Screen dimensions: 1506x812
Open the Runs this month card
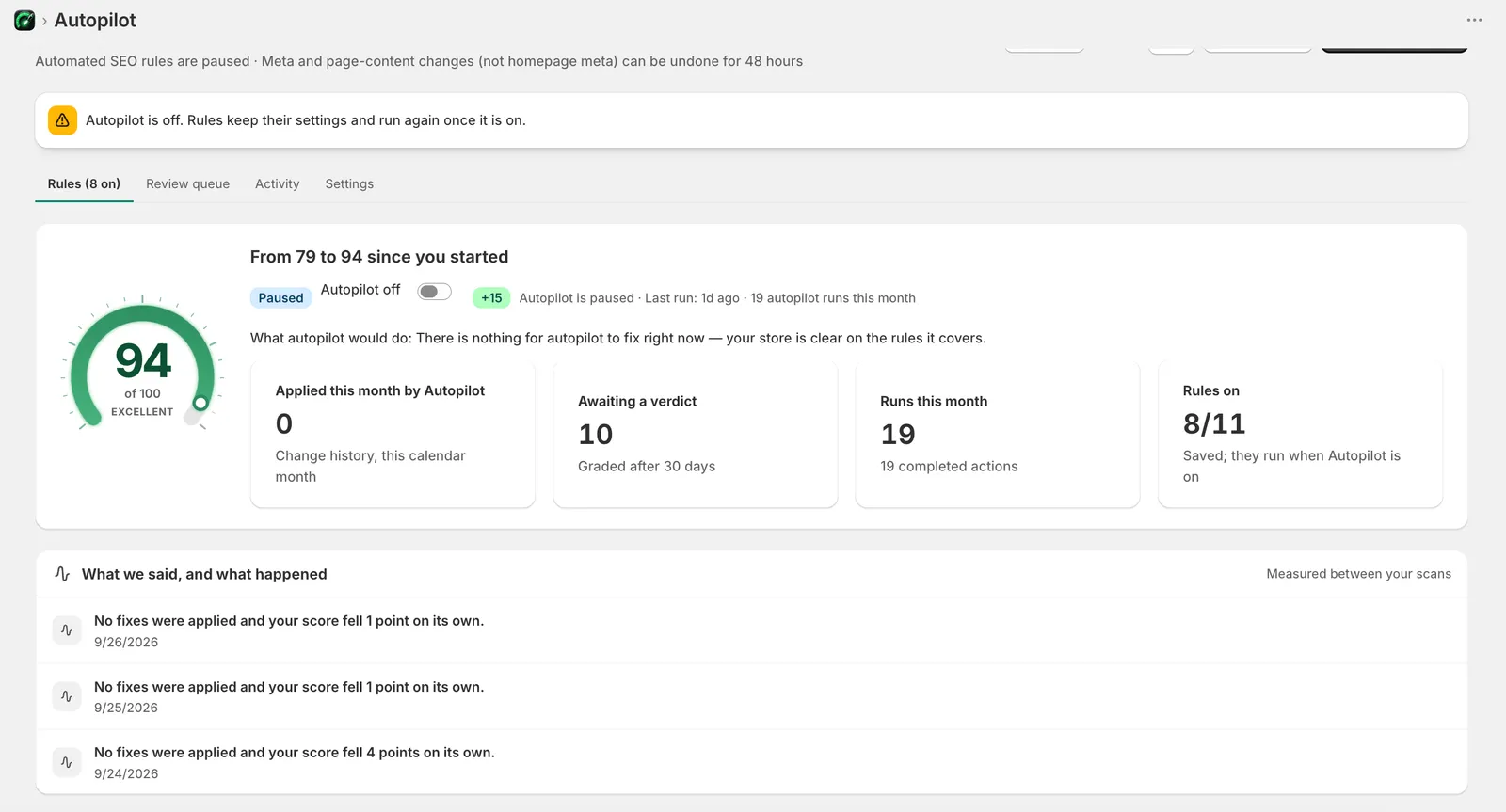[998, 434]
